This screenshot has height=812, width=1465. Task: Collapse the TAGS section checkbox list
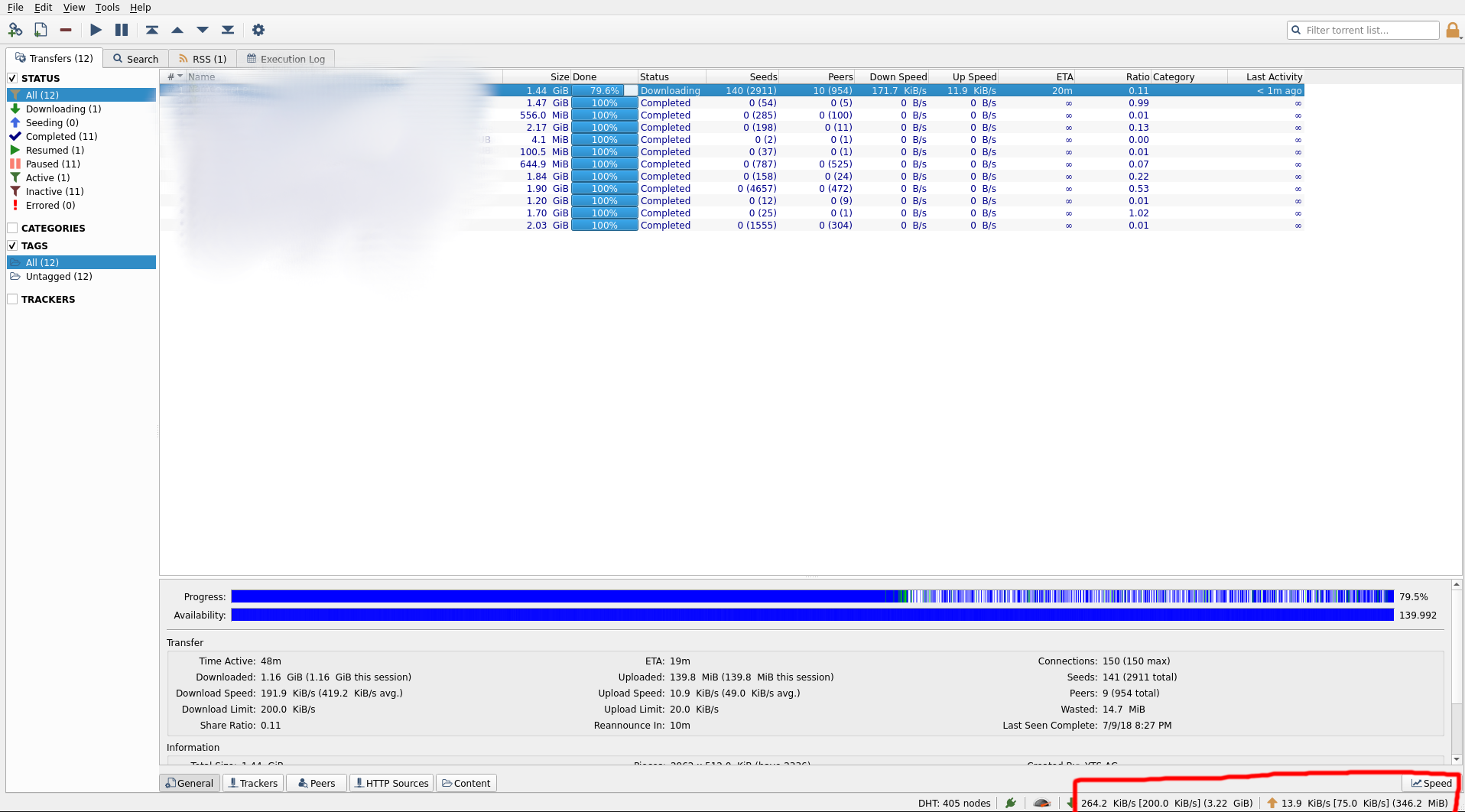12,245
